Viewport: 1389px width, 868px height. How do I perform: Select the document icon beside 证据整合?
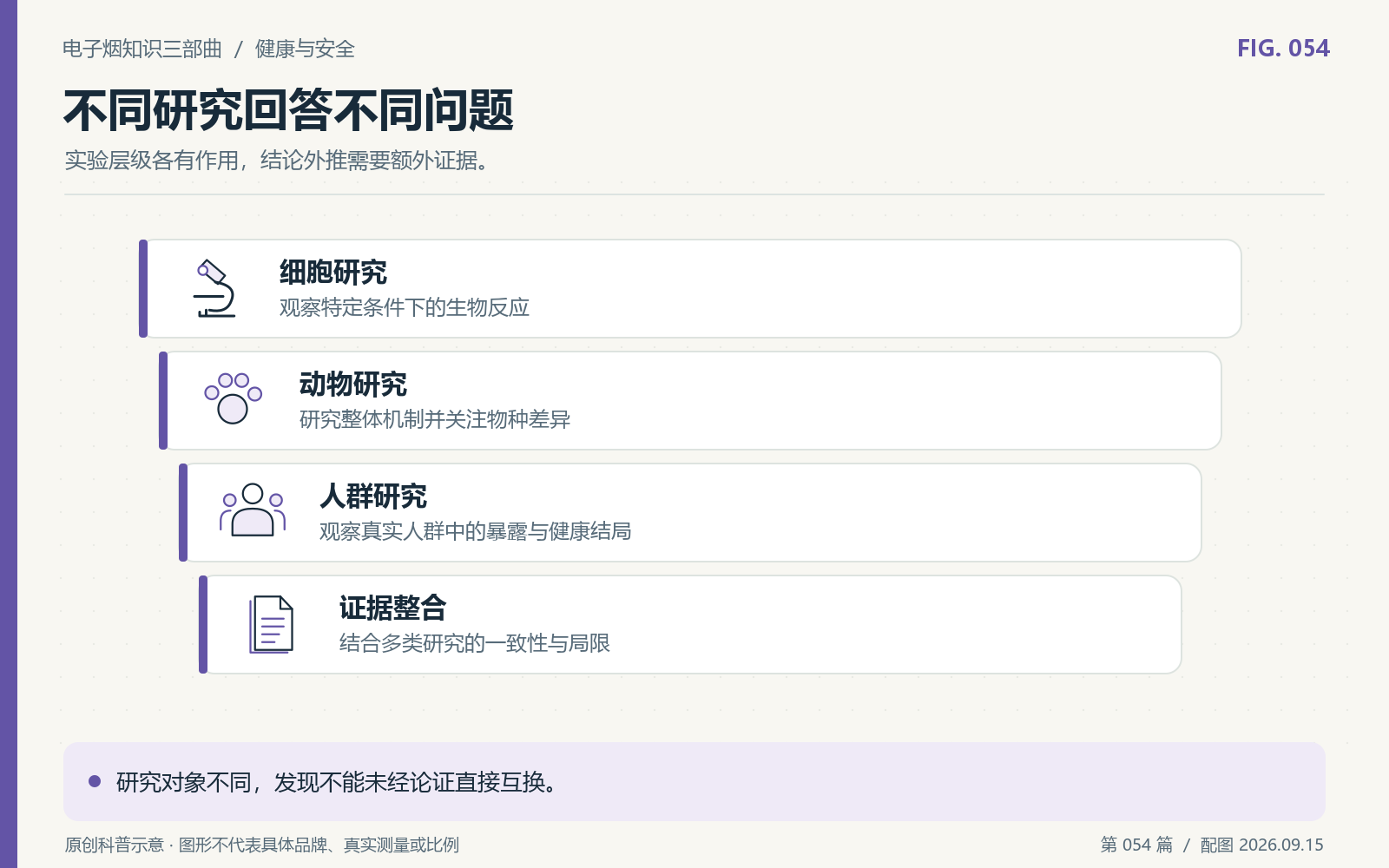tap(271, 624)
